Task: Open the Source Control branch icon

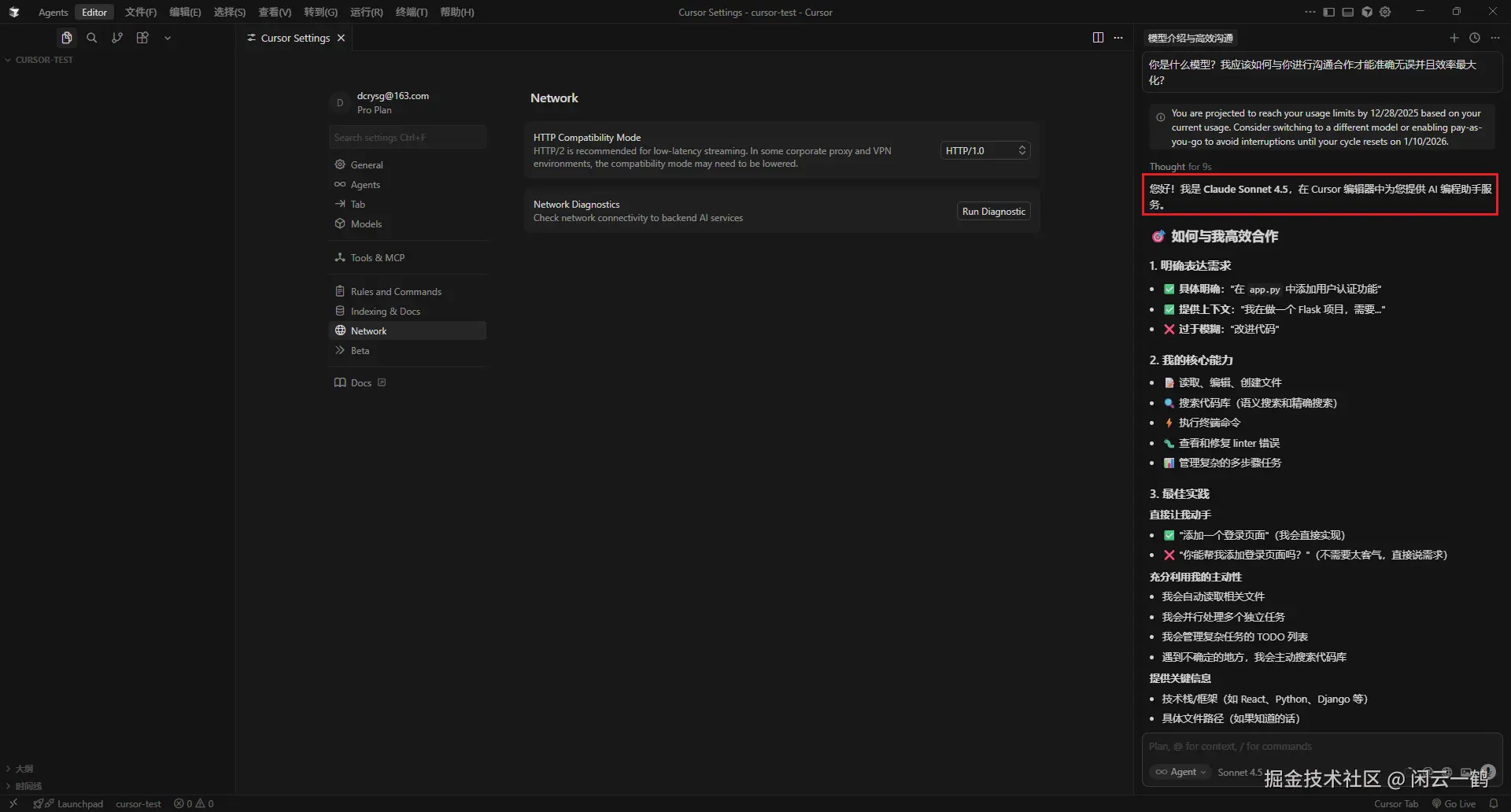Action: [x=117, y=38]
